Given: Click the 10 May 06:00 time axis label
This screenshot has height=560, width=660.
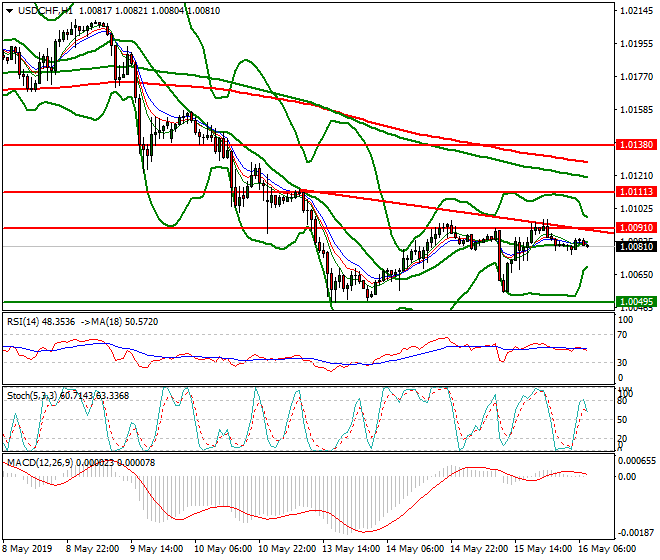Looking at the screenshot, I should click(223, 549).
